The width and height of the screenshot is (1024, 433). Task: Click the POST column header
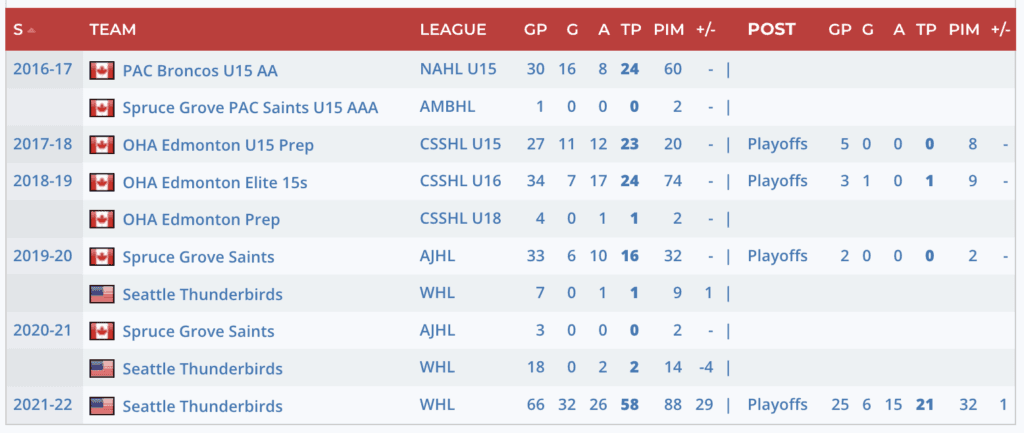click(771, 30)
